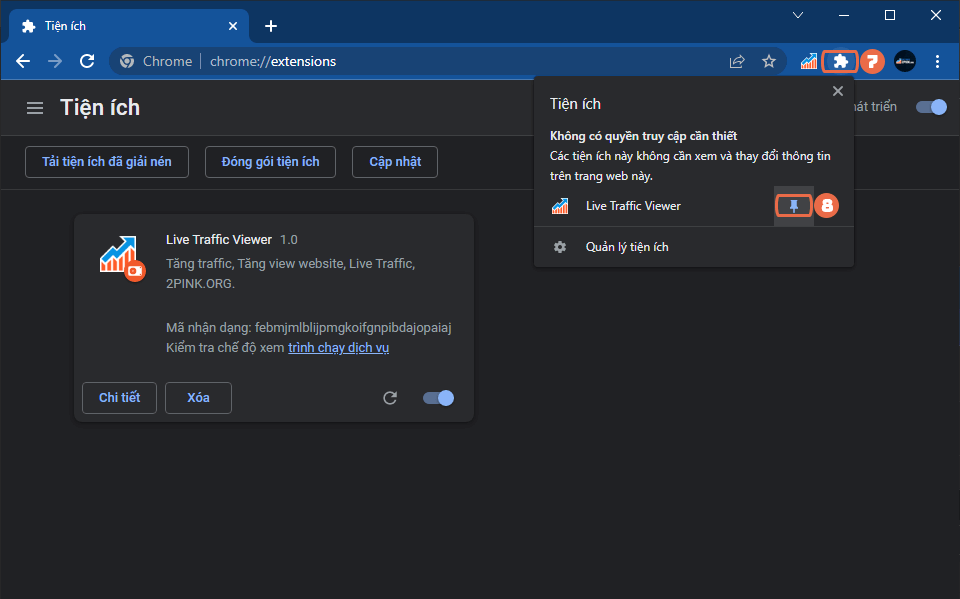Open a new tab with the plus button
Screen dimensions: 960x599
click(271, 26)
